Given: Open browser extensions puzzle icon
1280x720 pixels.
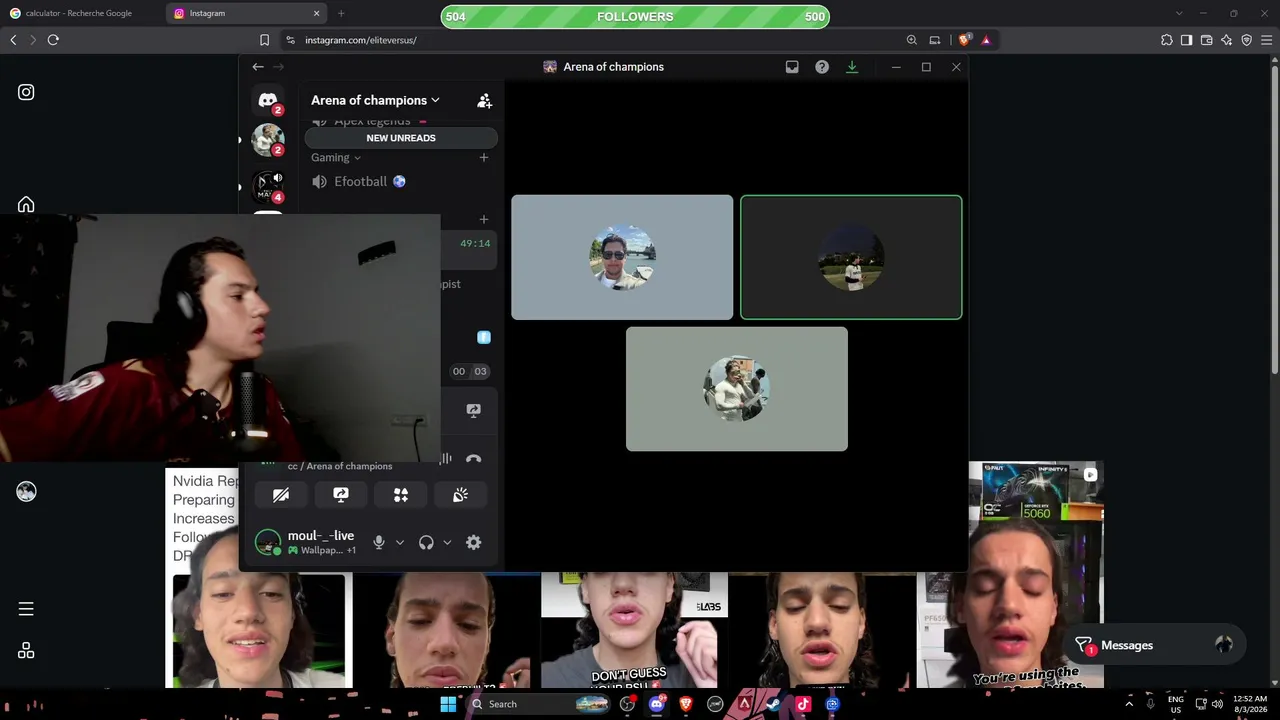Looking at the screenshot, I should (1167, 40).
